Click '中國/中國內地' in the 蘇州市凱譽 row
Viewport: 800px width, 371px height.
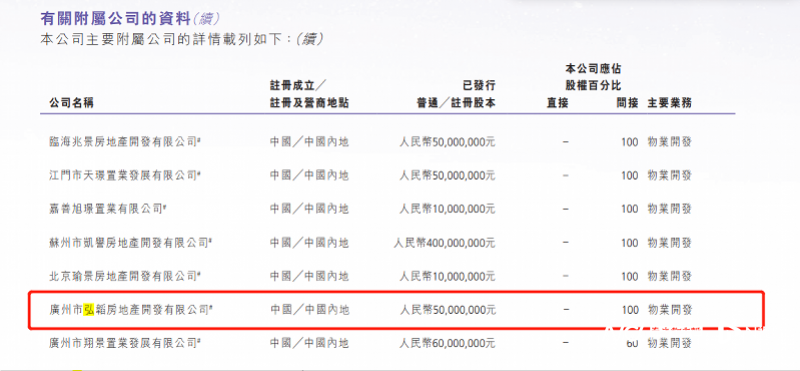tap(309, 242)
